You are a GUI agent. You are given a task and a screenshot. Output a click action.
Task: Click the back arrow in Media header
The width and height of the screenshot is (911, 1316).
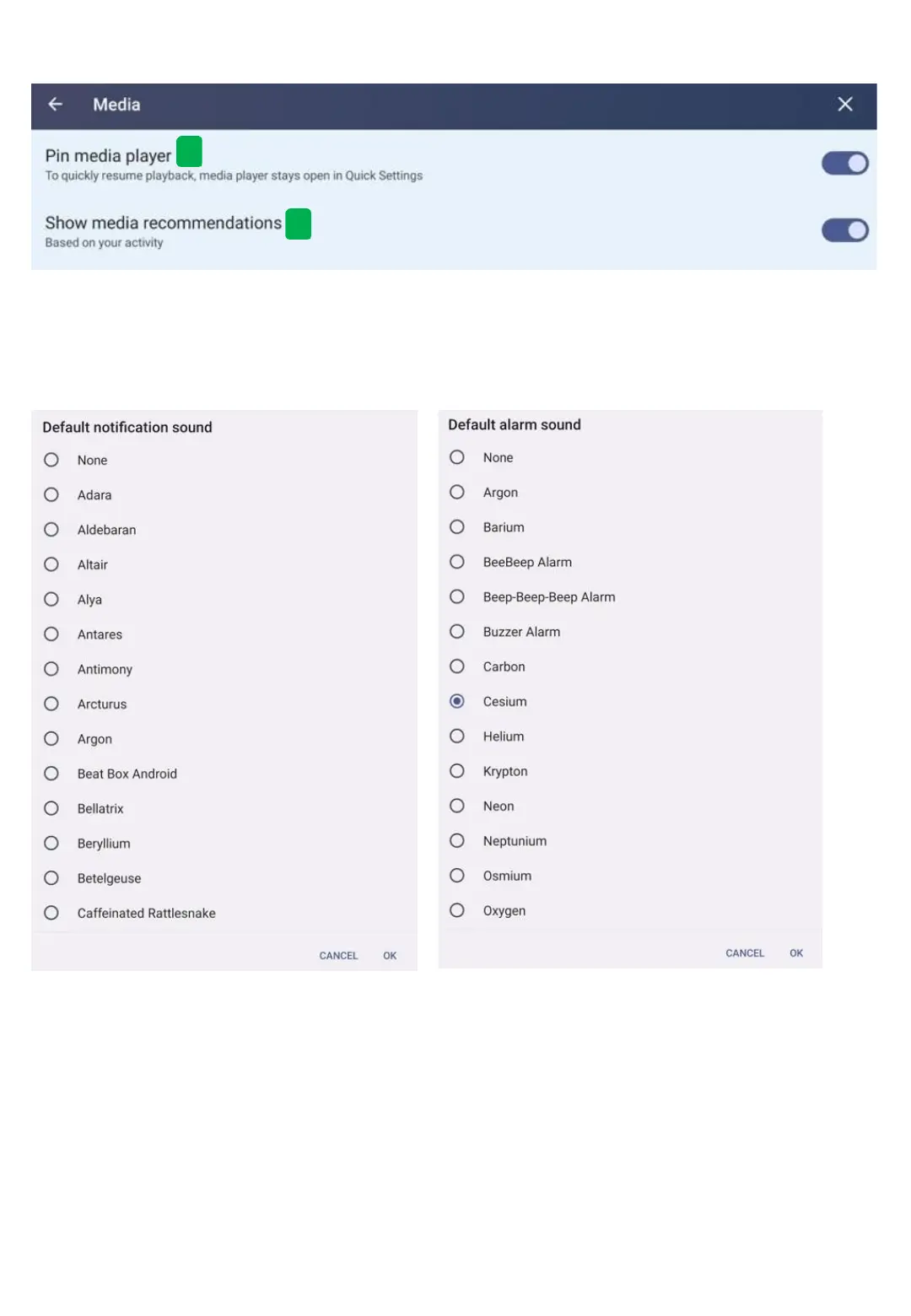pos(56,105)
